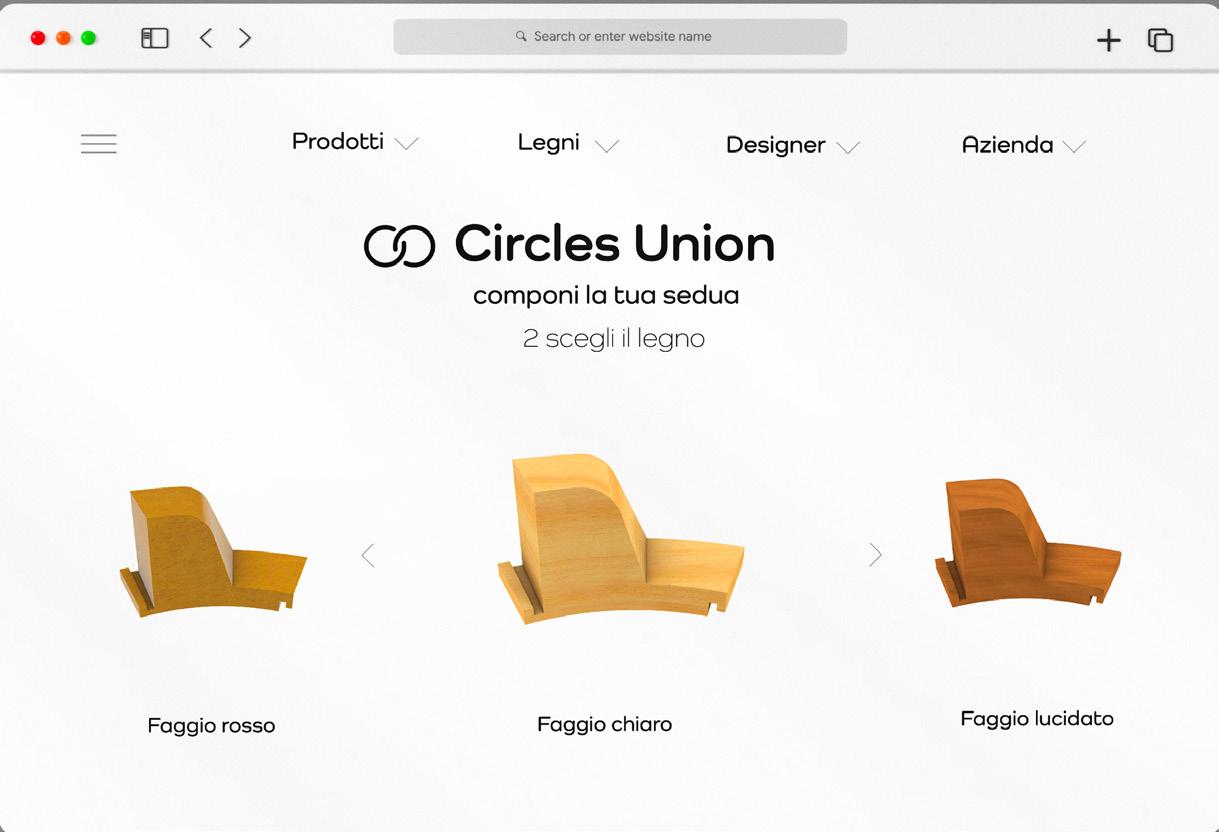This screenshot has height=832, width=1219.
Task: Pick the dark Faggio lucidato wood sample
Action: pyautogui.click(x=1028, y=542)
